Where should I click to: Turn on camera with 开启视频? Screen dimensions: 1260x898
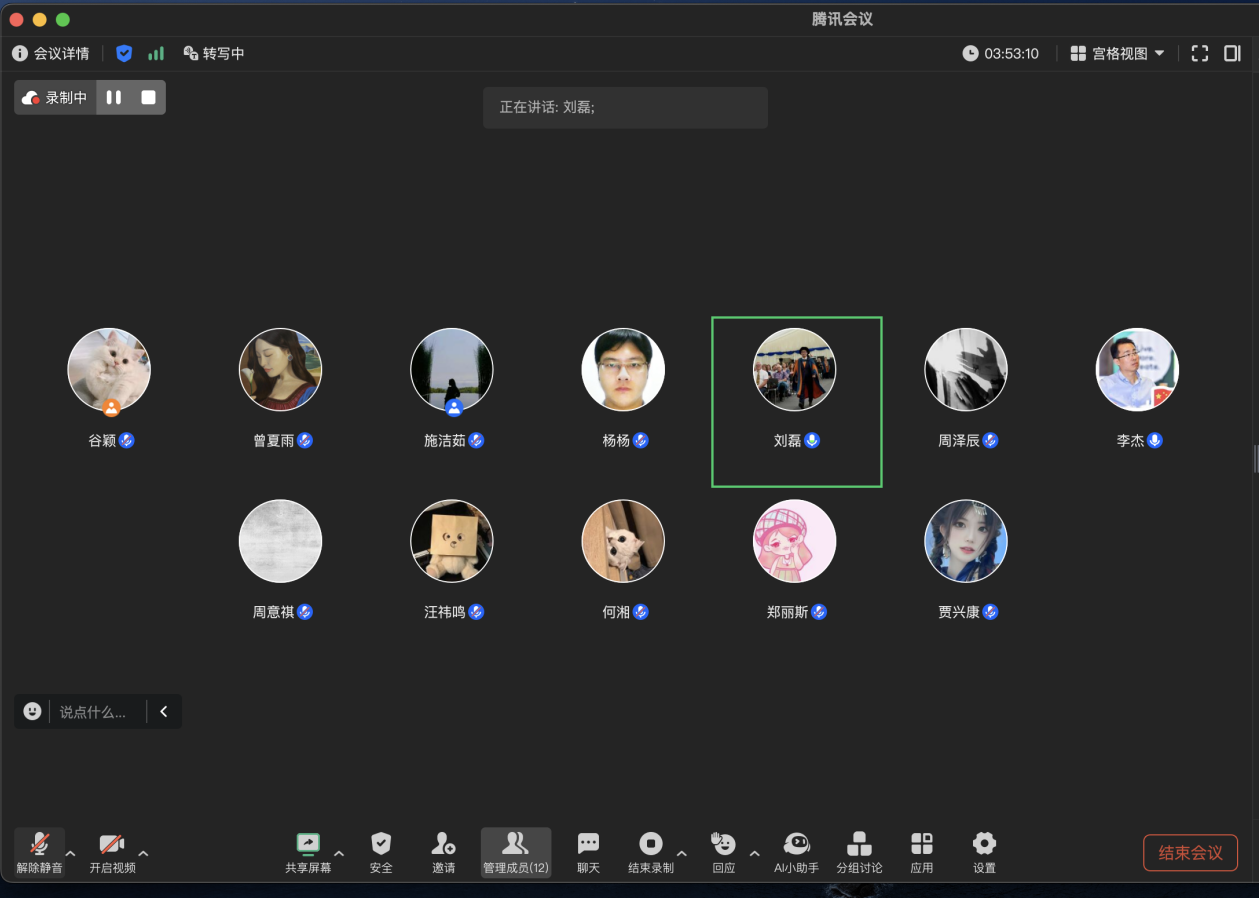112,845
